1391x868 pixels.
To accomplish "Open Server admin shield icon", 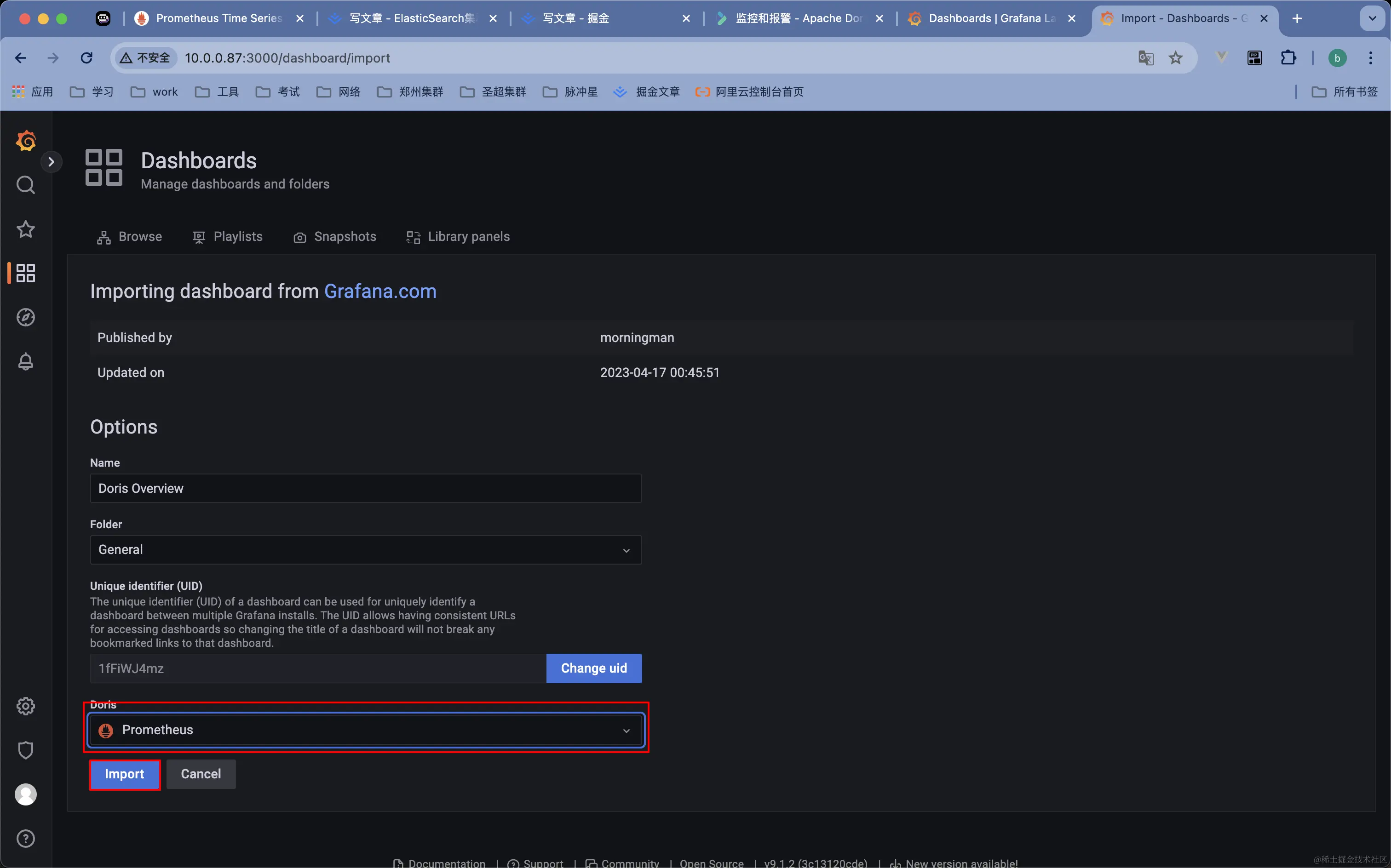I will 26,750.
